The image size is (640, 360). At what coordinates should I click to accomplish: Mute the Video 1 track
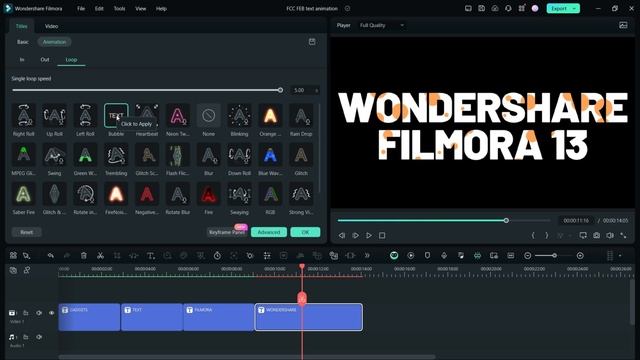tap(39, 313)
